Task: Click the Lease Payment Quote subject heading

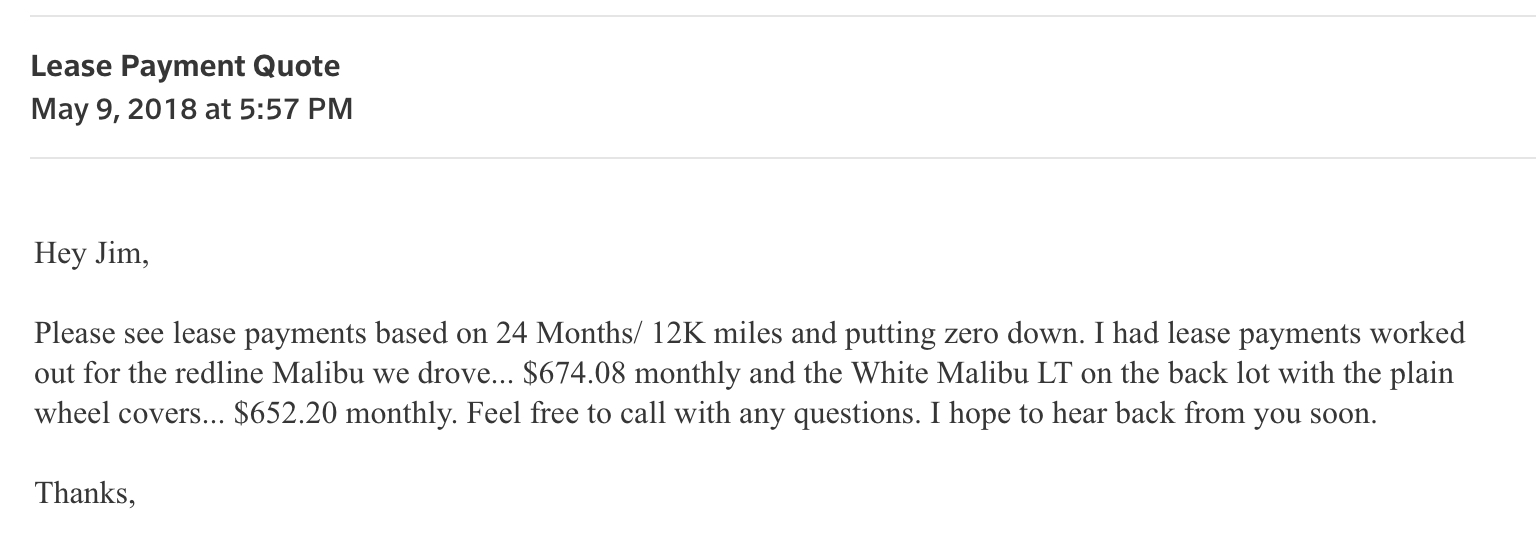Action: (185, 67)
